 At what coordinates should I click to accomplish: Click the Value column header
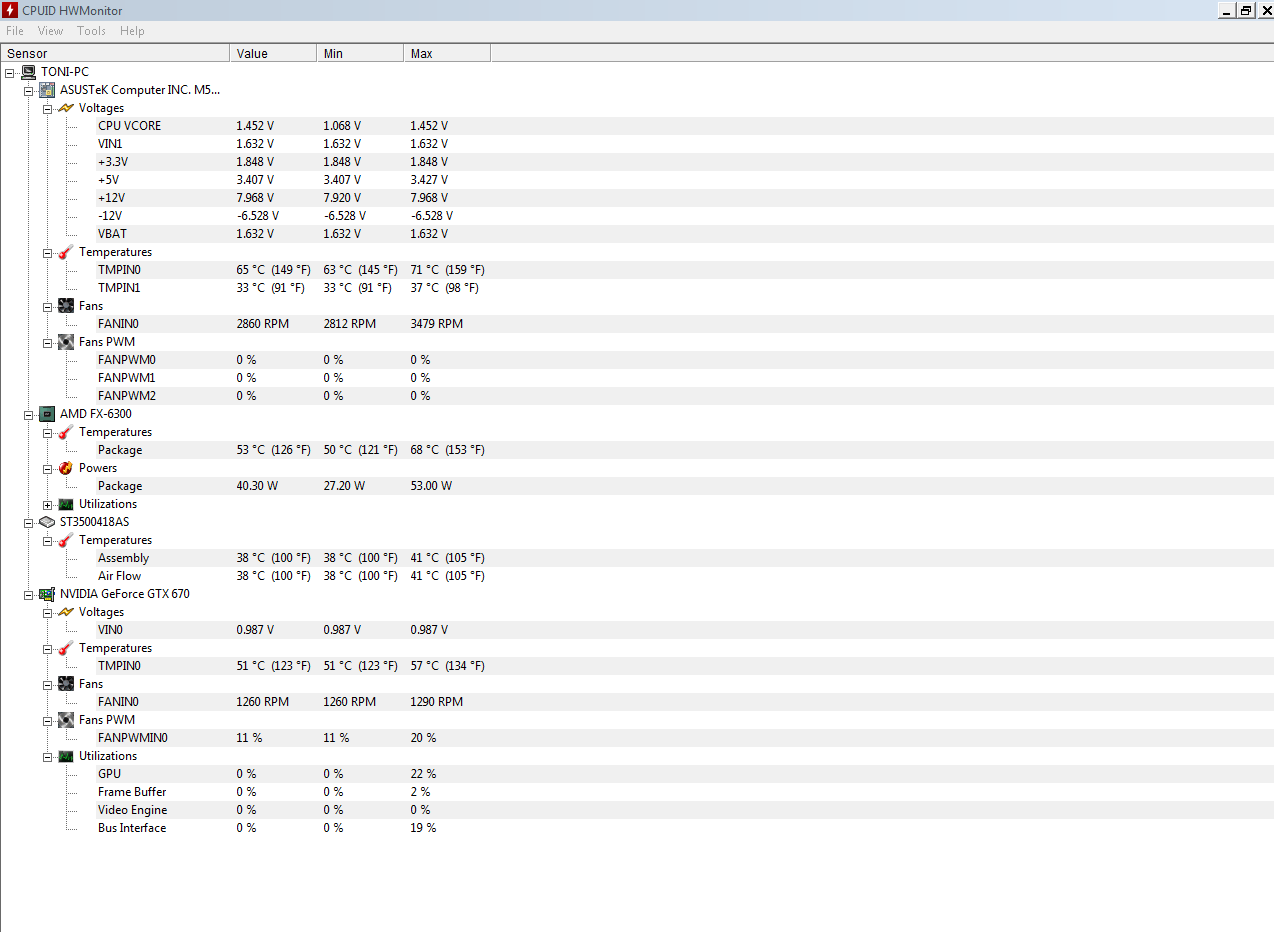pyautogui.click(x=273, y=53)
